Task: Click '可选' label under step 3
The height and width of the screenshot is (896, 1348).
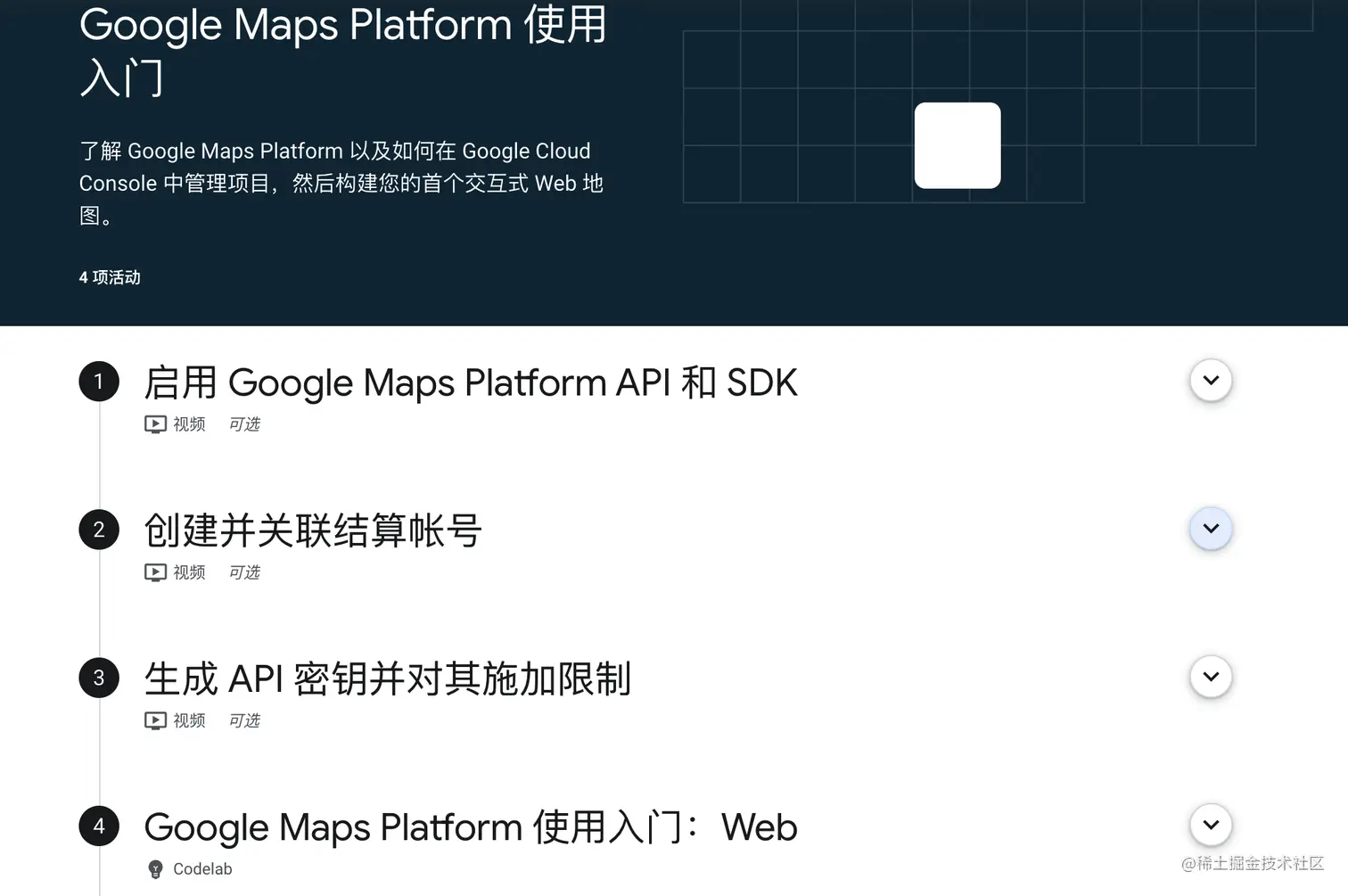Action: point(244,720)
